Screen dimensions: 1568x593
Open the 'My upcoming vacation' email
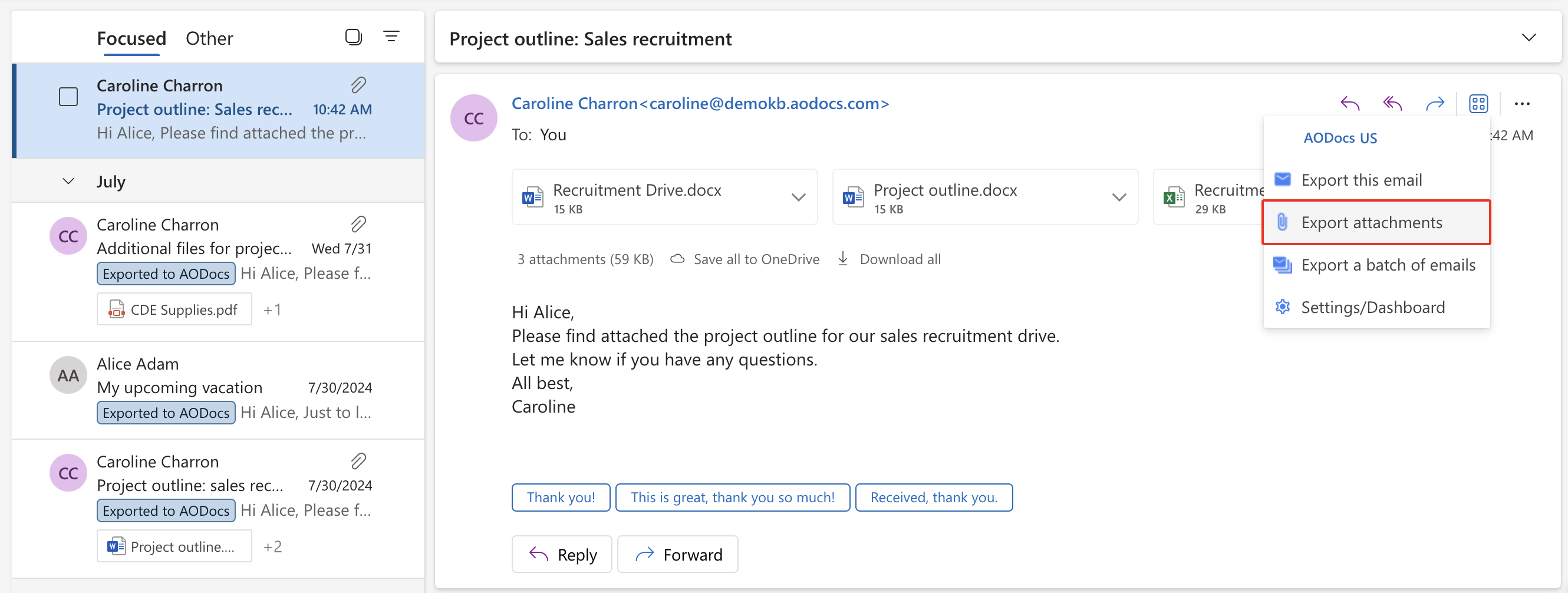218,390
